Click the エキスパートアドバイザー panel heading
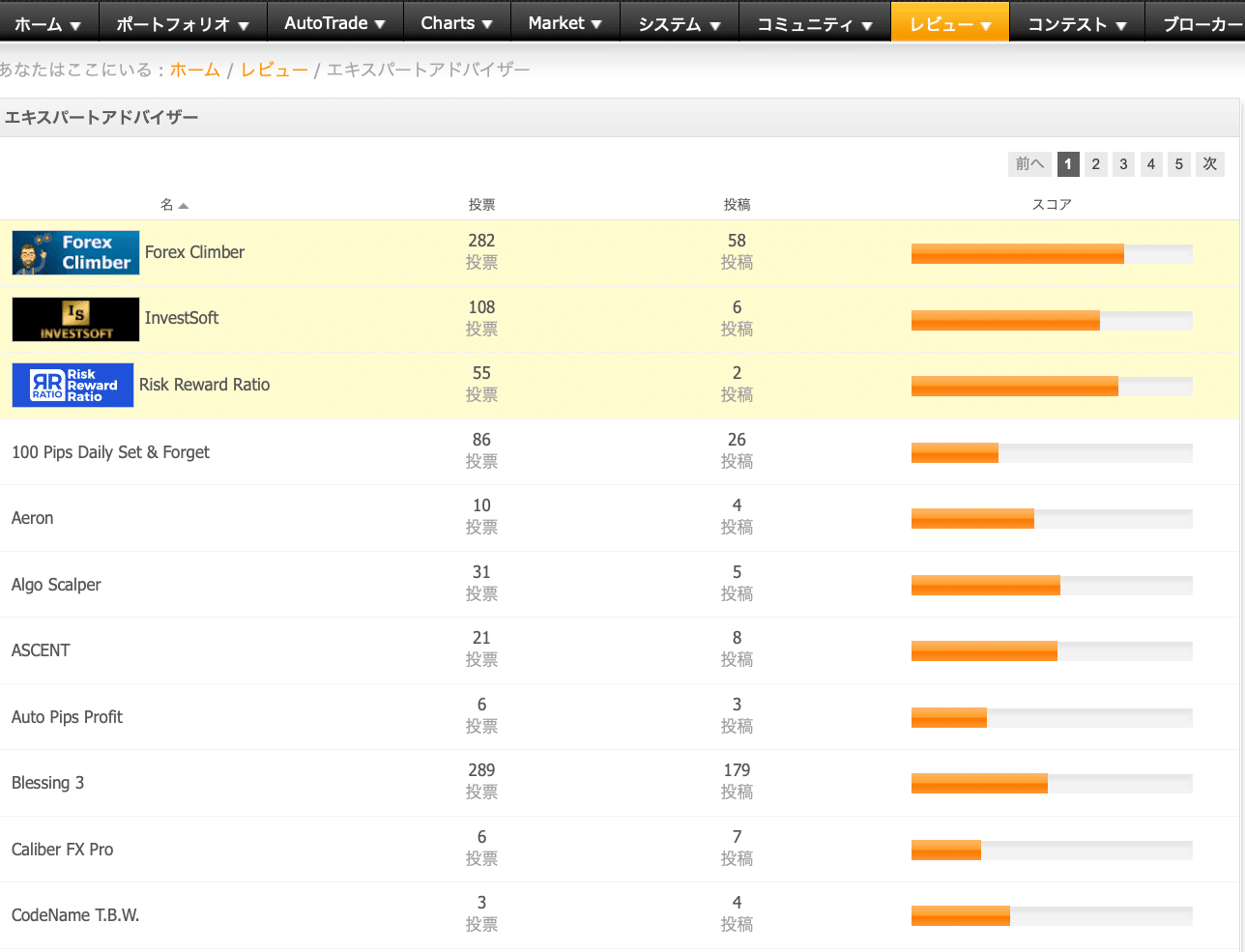 point(101,118)
